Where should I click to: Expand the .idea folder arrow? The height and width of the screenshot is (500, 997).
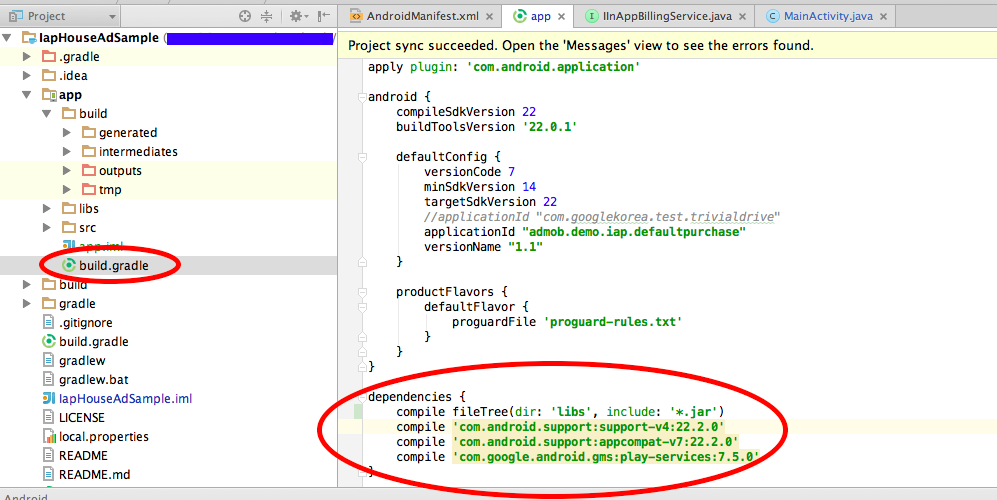click(x=27, y=76)
